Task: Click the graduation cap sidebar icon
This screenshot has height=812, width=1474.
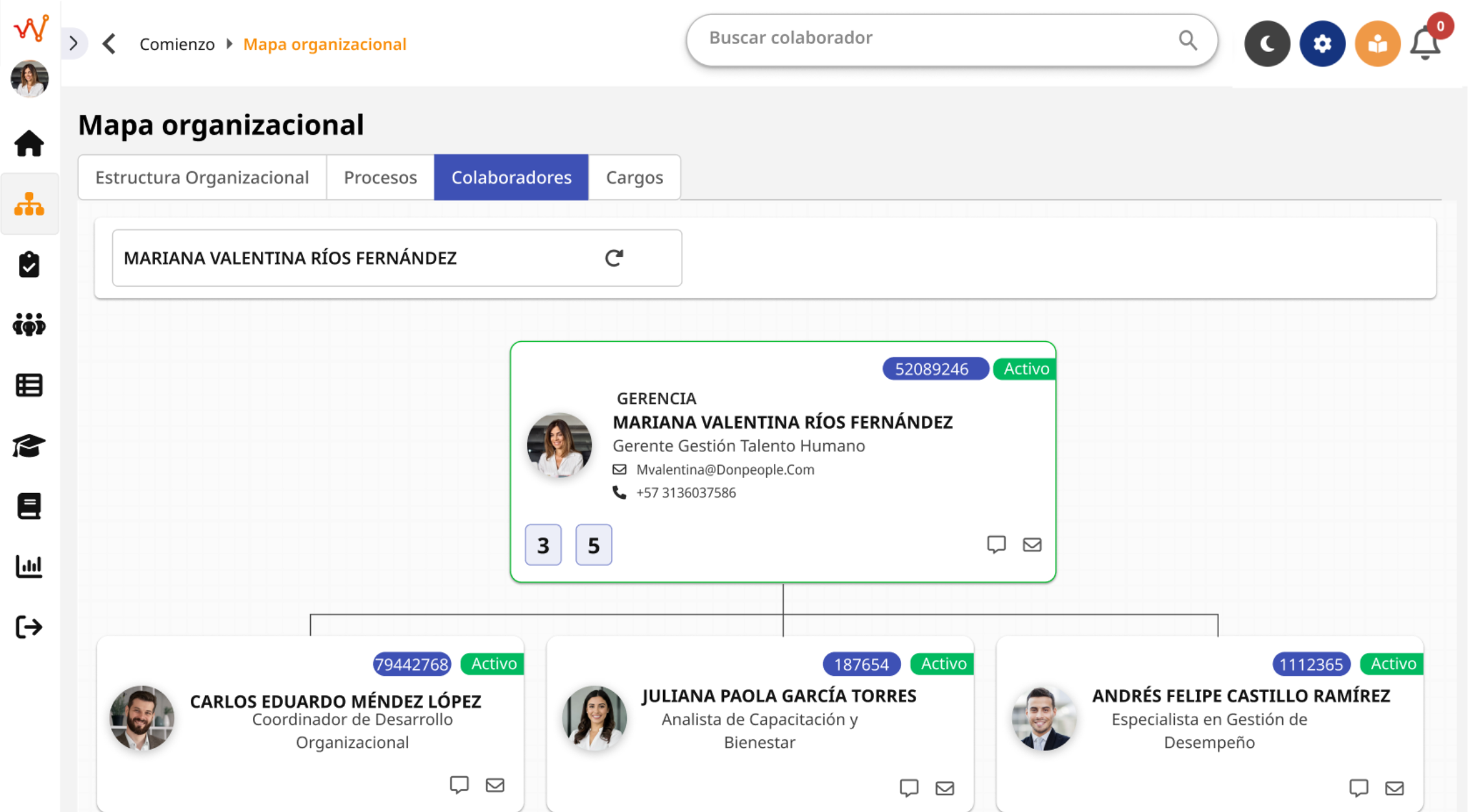Action: 29,446
